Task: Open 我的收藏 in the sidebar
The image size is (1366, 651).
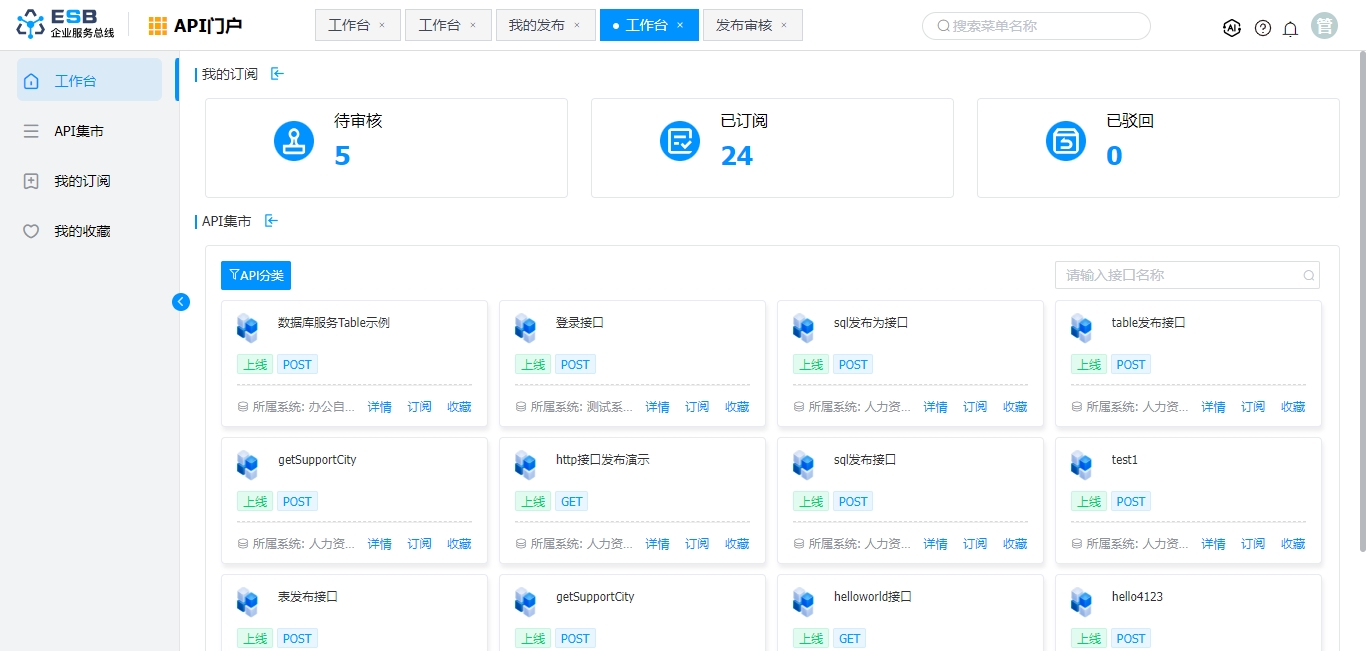Action: (x=82, y=231)
